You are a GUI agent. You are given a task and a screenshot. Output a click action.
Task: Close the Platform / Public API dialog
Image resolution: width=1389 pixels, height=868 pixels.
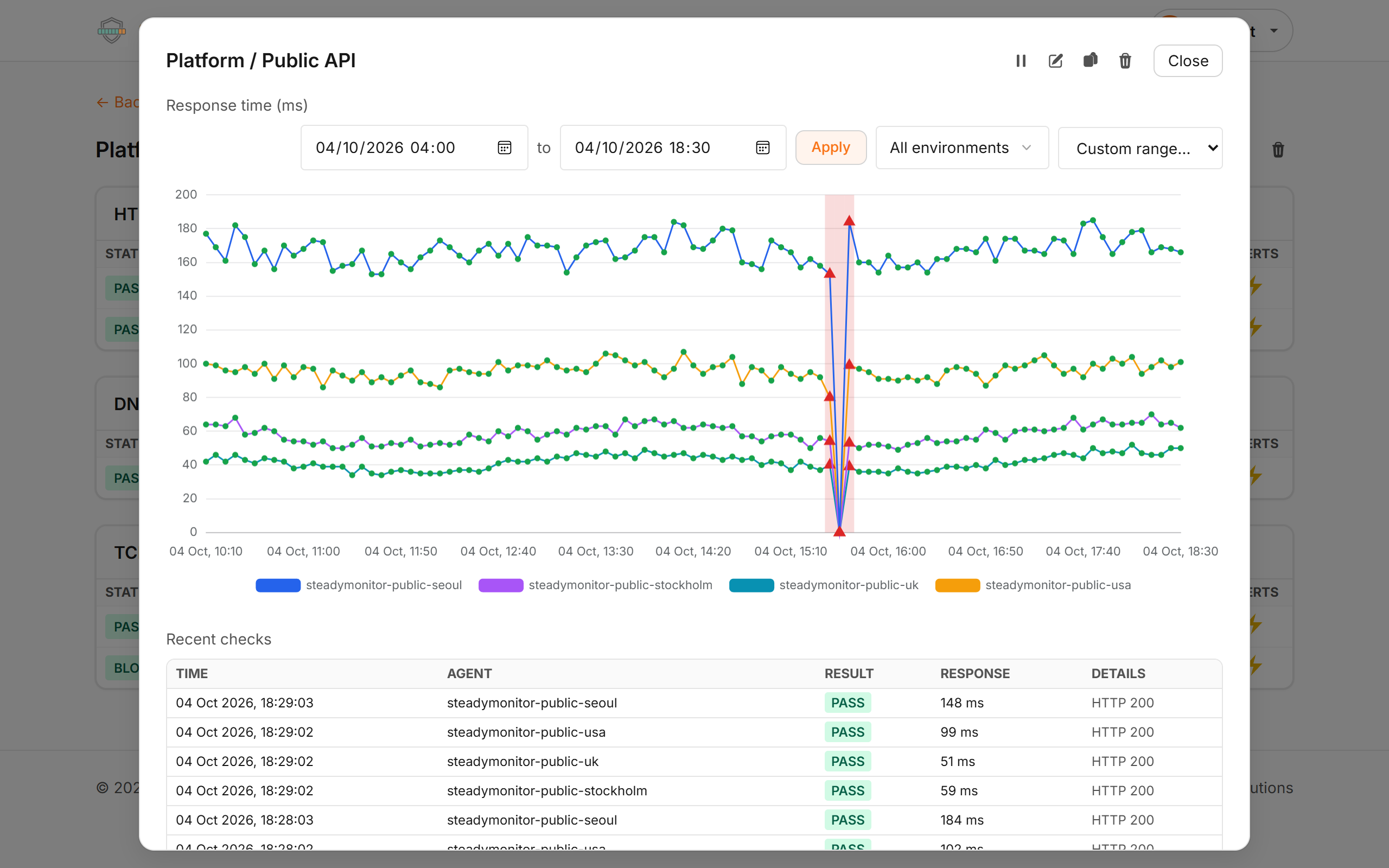click(1188, 61)
